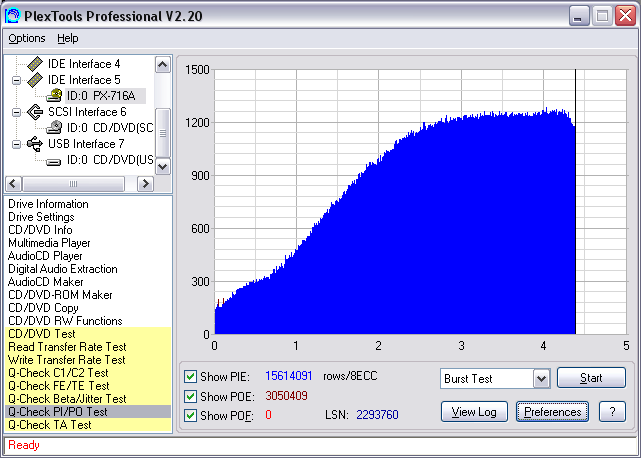
Task: Open AudioCD Player entry
Action: click(x=45, y=256)
